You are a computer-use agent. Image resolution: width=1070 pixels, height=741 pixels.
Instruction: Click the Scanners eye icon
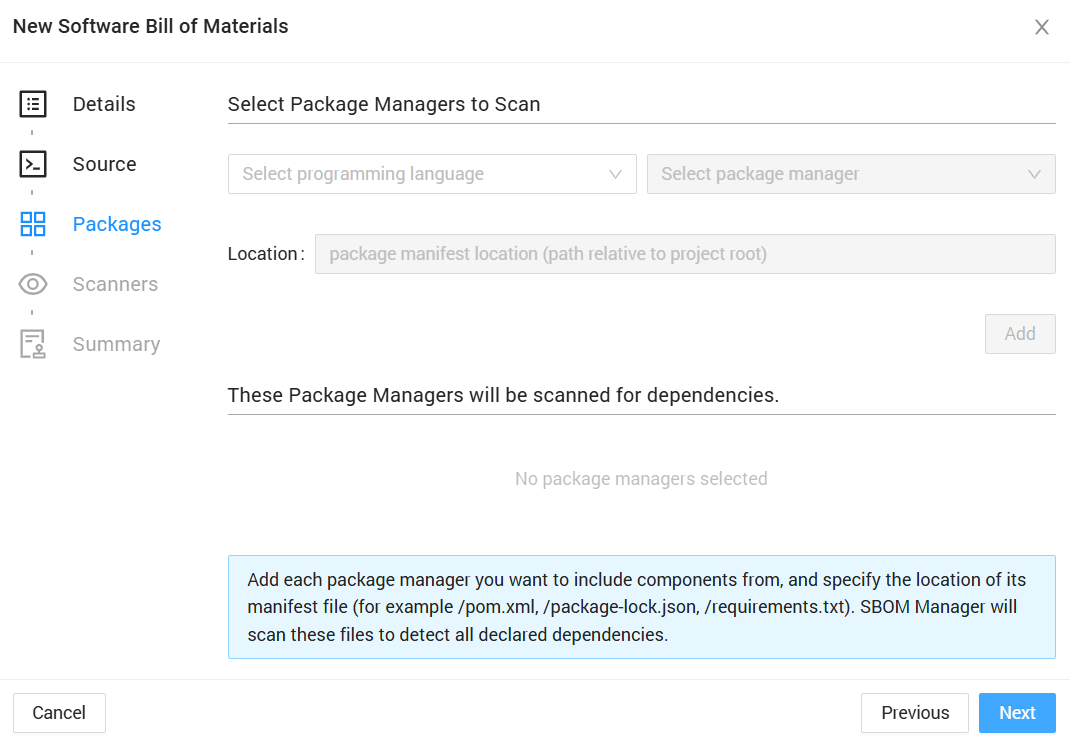31,283
